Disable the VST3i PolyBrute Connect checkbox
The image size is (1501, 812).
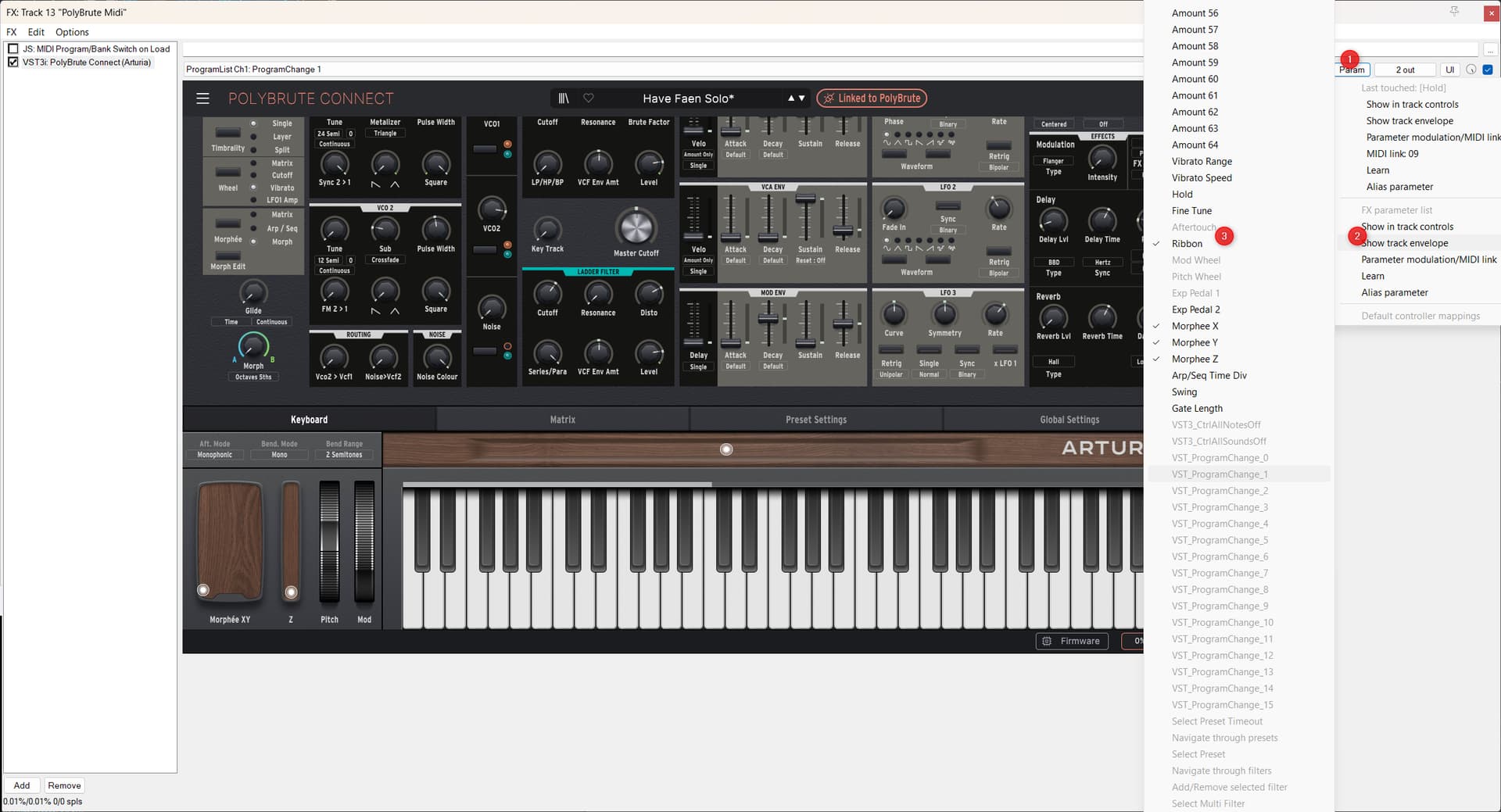pyautogui.click(x=13, y=63)
